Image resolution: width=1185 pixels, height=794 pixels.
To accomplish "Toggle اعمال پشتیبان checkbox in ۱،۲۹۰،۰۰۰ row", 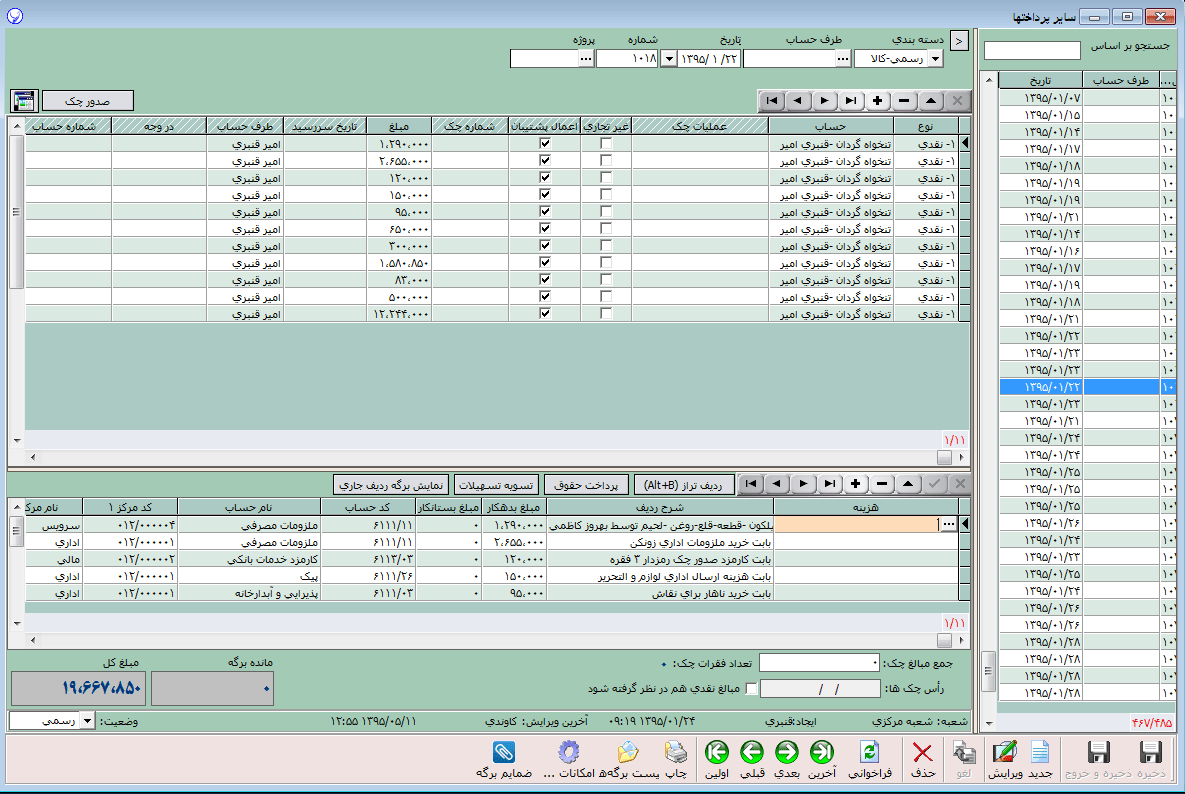I will point(545,144).
